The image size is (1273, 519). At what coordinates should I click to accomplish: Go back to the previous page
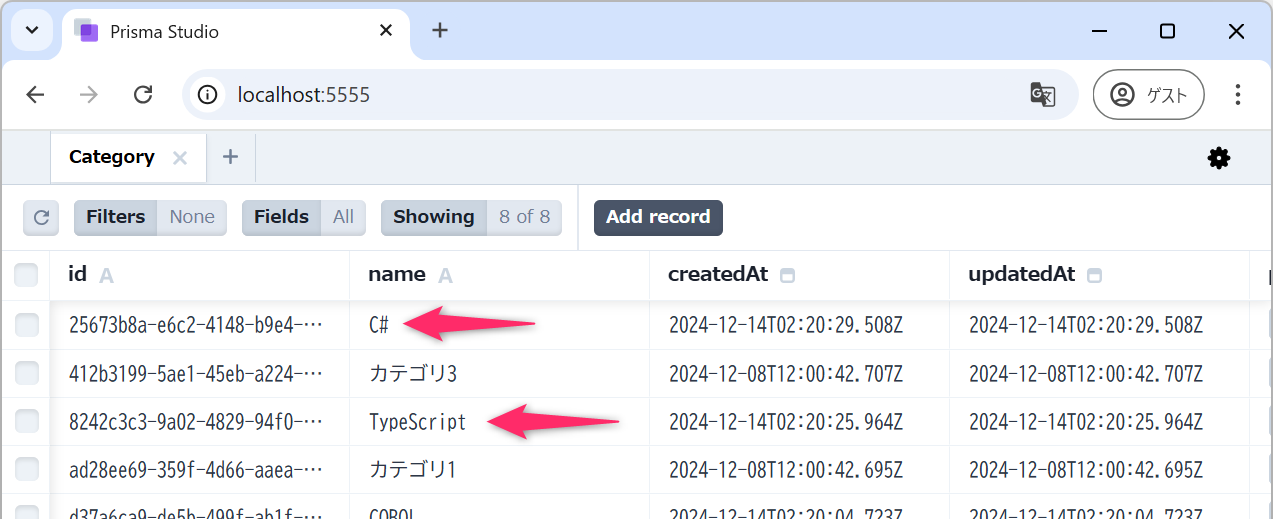pyautogui.click(x=35, y=95)
